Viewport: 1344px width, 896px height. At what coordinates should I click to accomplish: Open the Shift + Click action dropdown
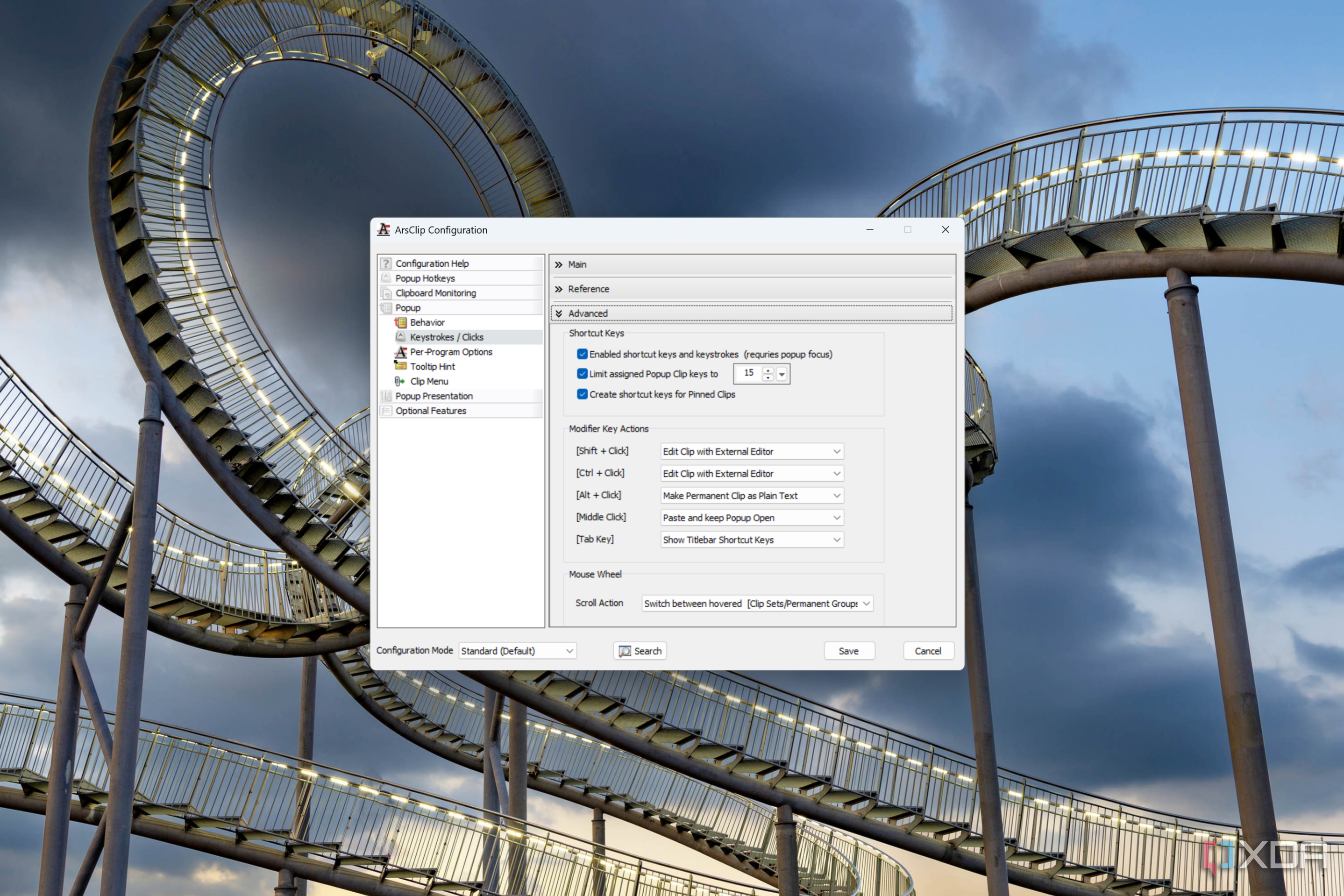coord(752,451)
